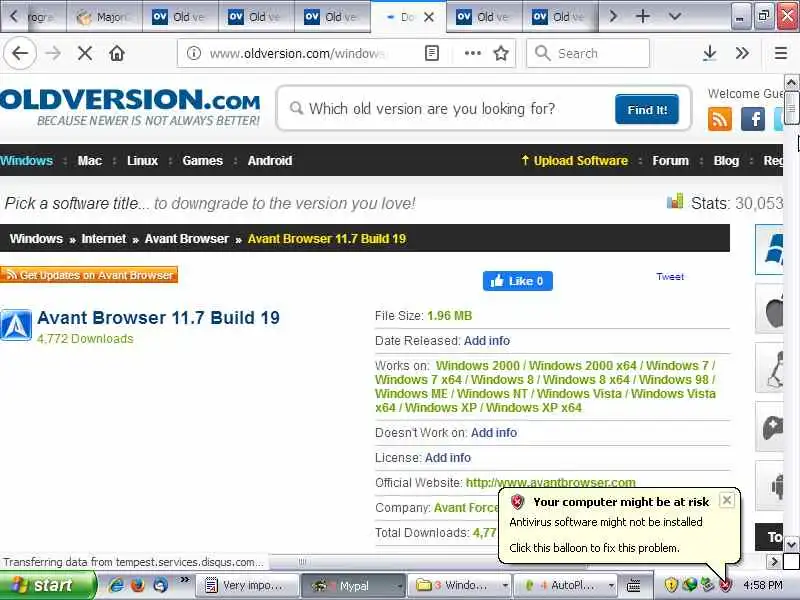List all tabs dropdown arrow
800x600 pixels.
pyautogui.click(x=674, y=16)
